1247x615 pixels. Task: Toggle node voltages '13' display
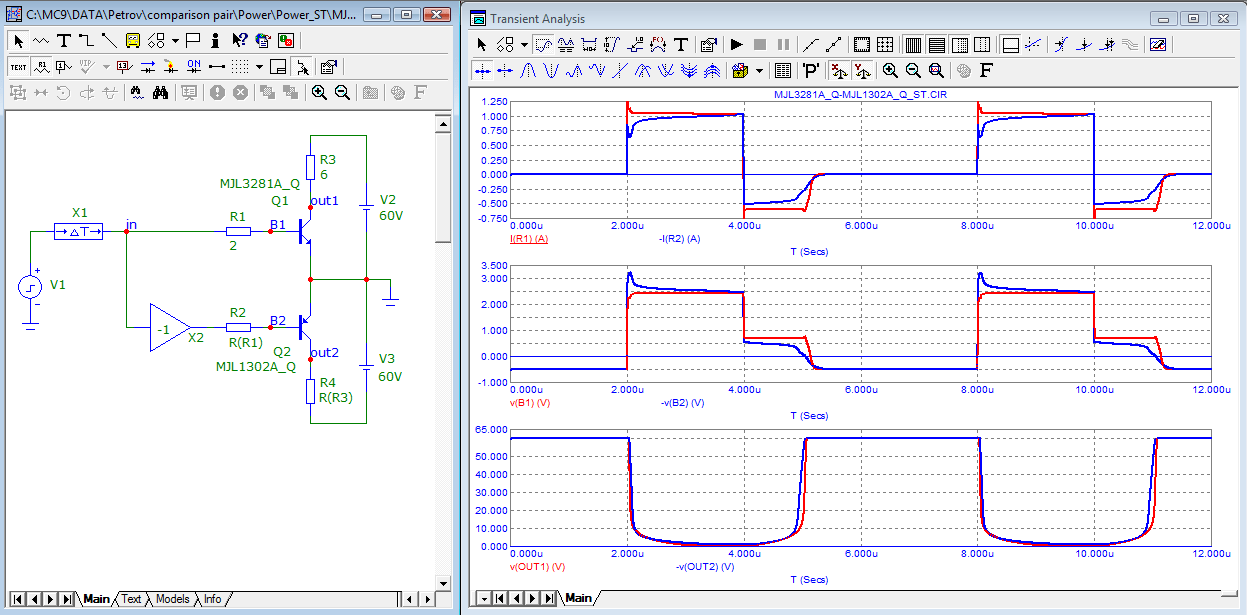click(x=123, y=67)
